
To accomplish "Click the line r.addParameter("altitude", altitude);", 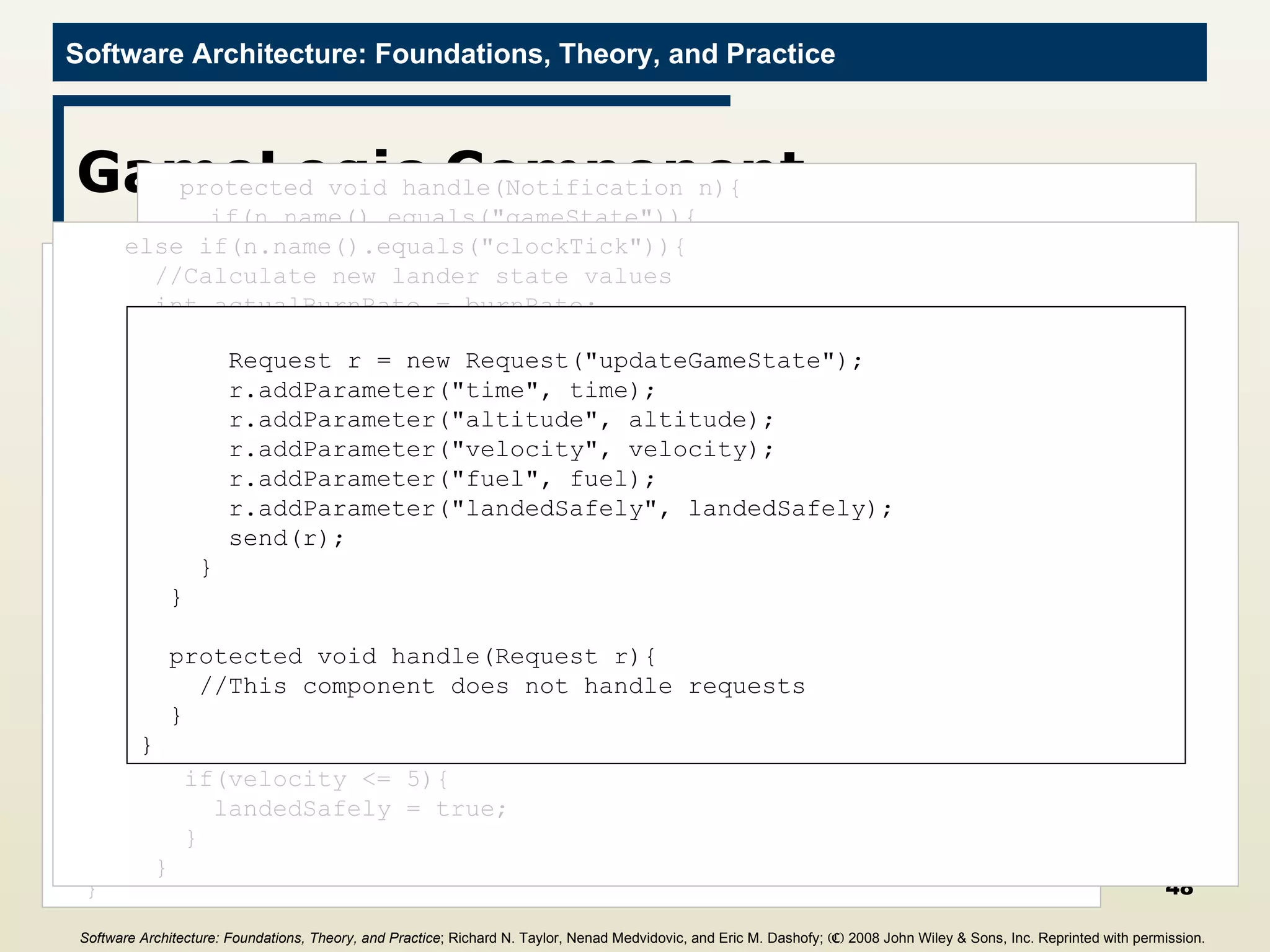I will click(501, 420).
